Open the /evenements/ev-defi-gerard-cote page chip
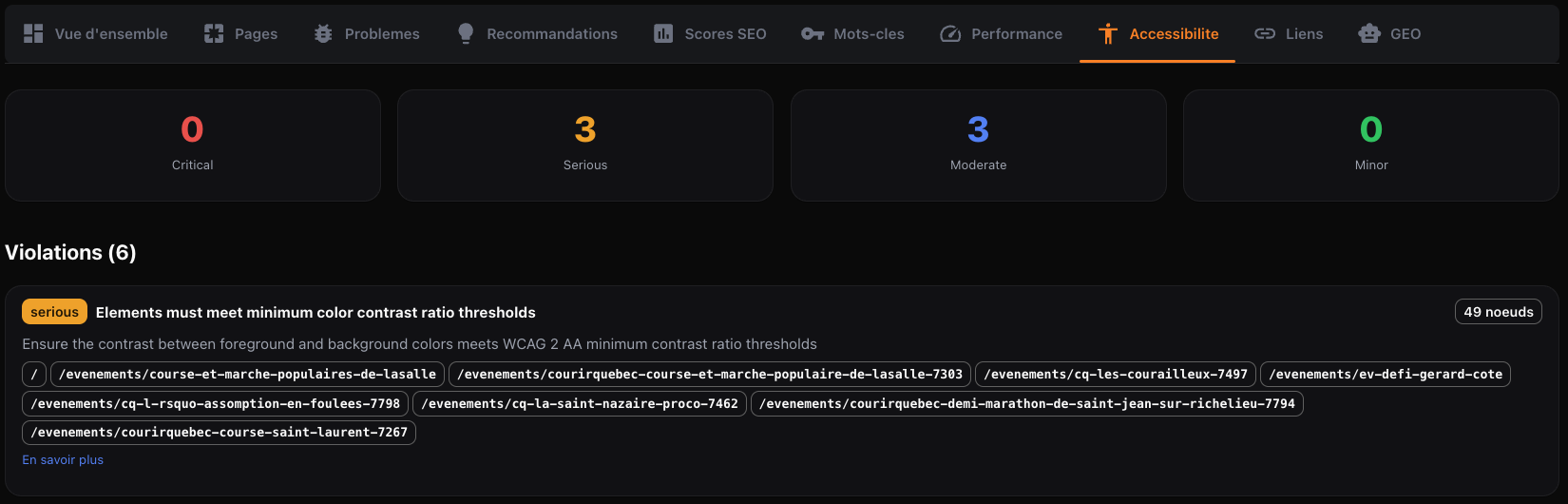1568x504 pixels. tap(1385, 375)
